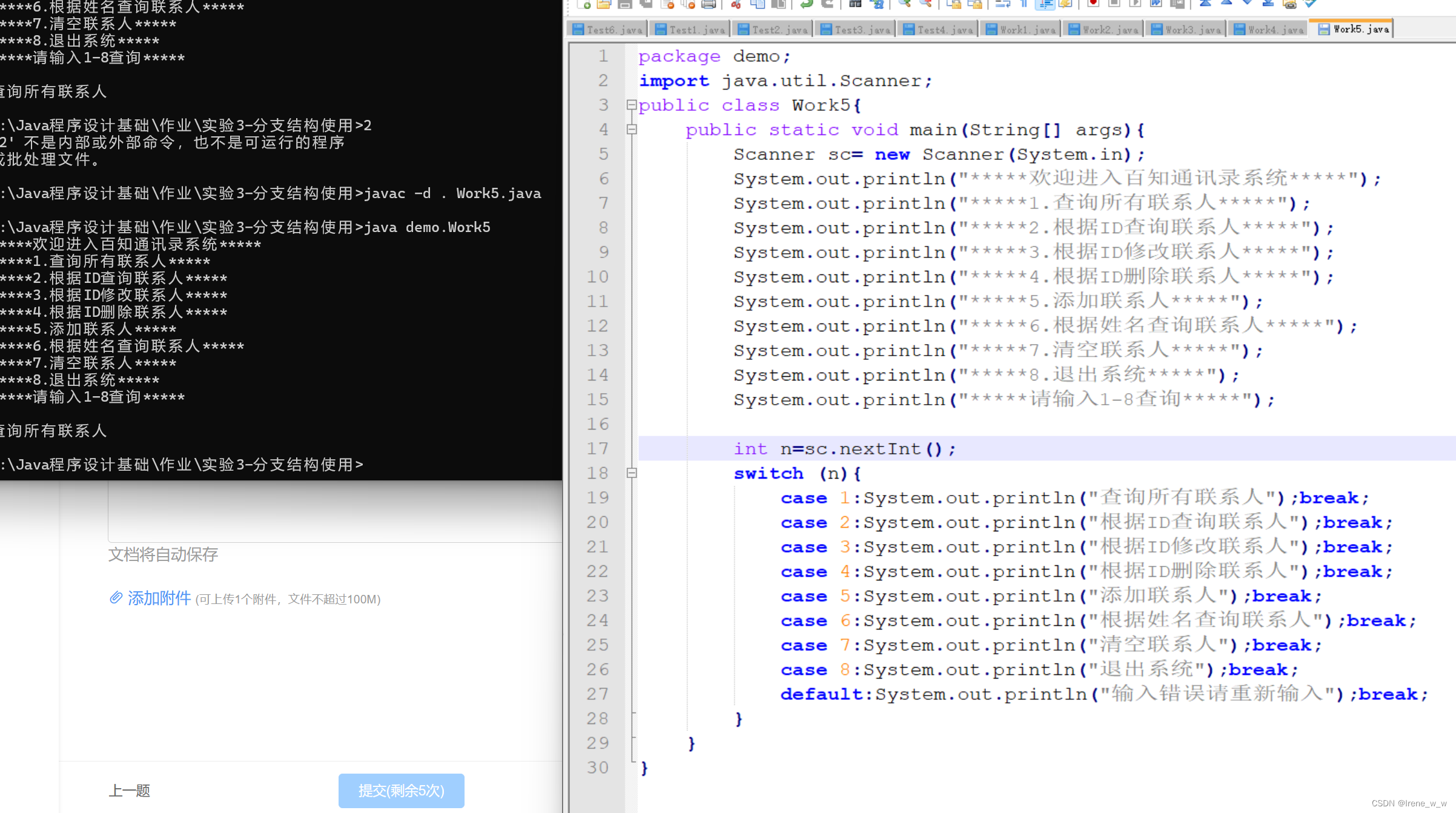Image resolution: width=1456 pixels, height=813 pixels.
Task: Click the Zoom In magnifier icon
Action: 904,4
